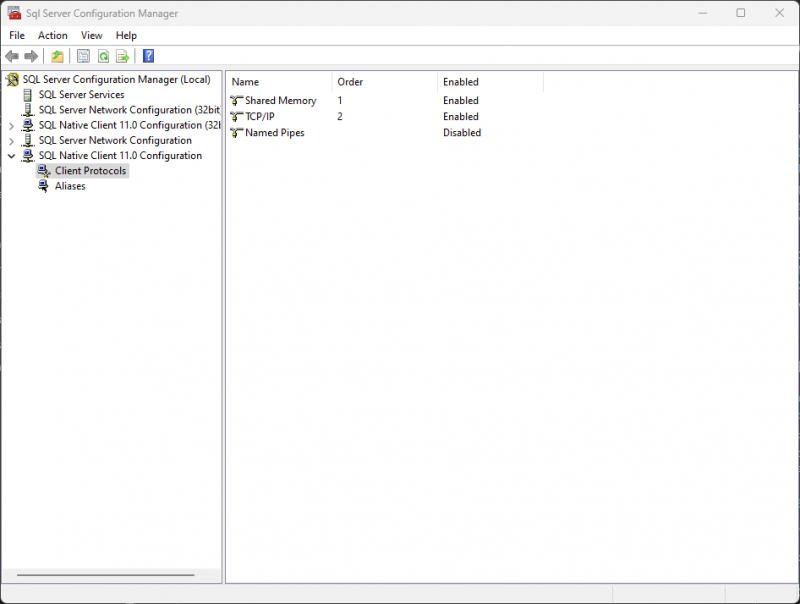Expand SQL Server Network Configuration node
This screenshot has width=800, height=604.
[11, 140]
